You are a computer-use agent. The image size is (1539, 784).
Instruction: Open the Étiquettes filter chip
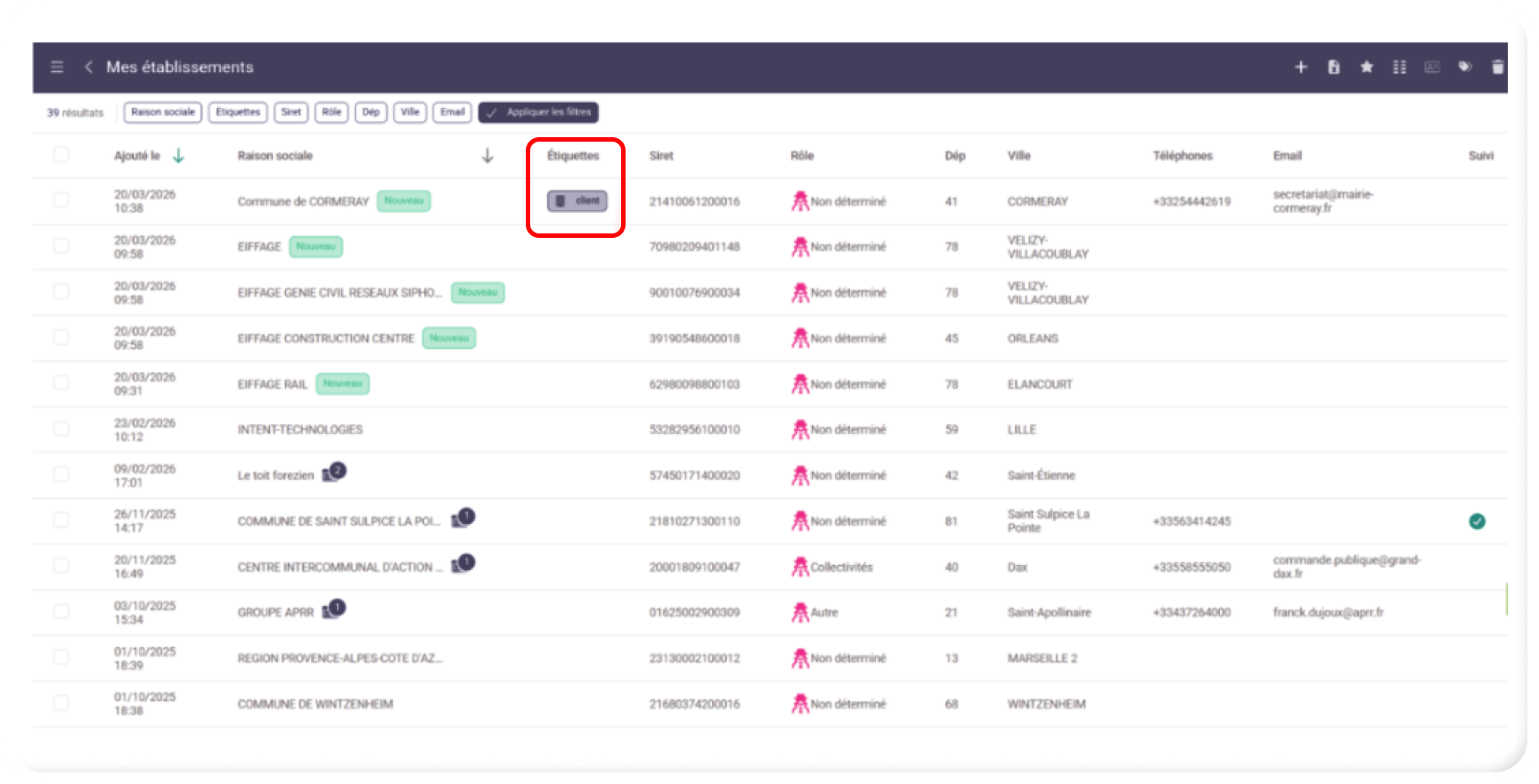pos(238,112)
